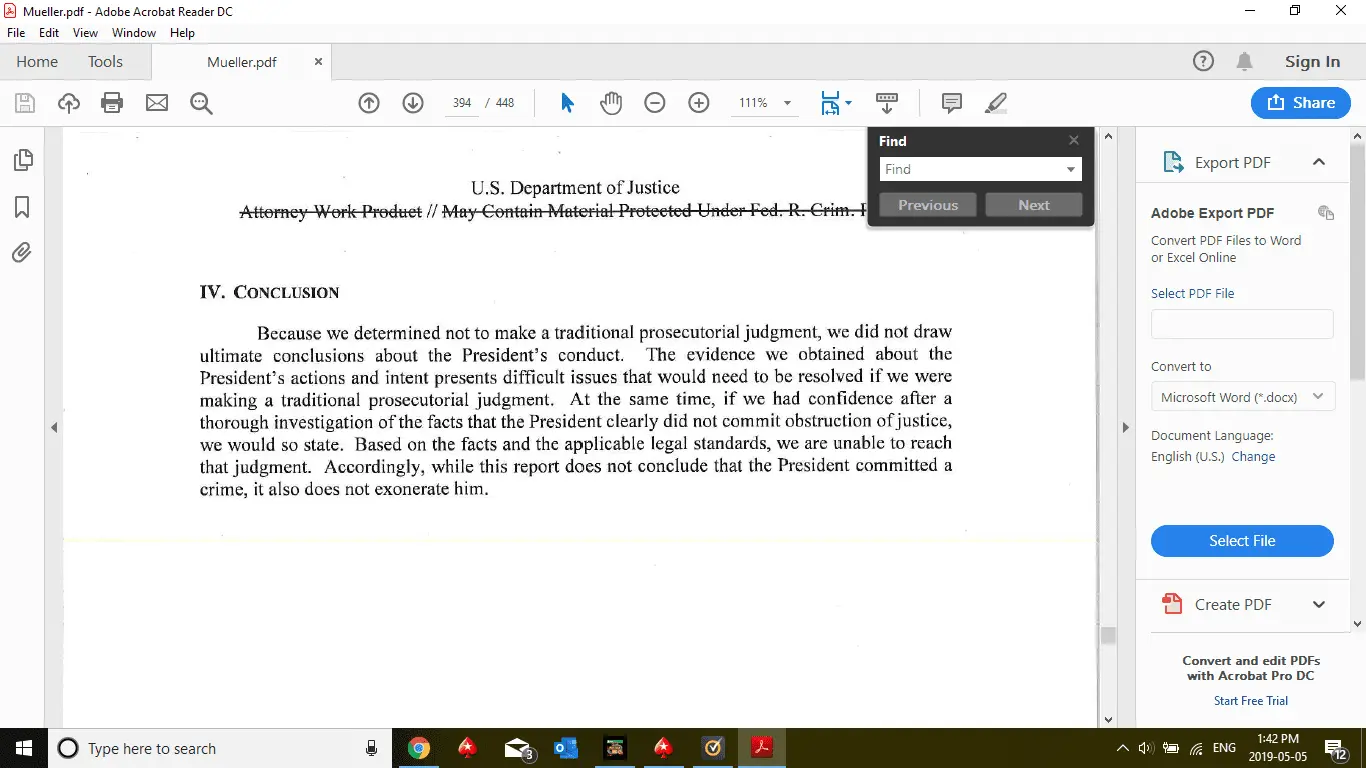Click the Windows search box
The width and height of the screenshot is (1366, 768).
click(x=219, y=748)
